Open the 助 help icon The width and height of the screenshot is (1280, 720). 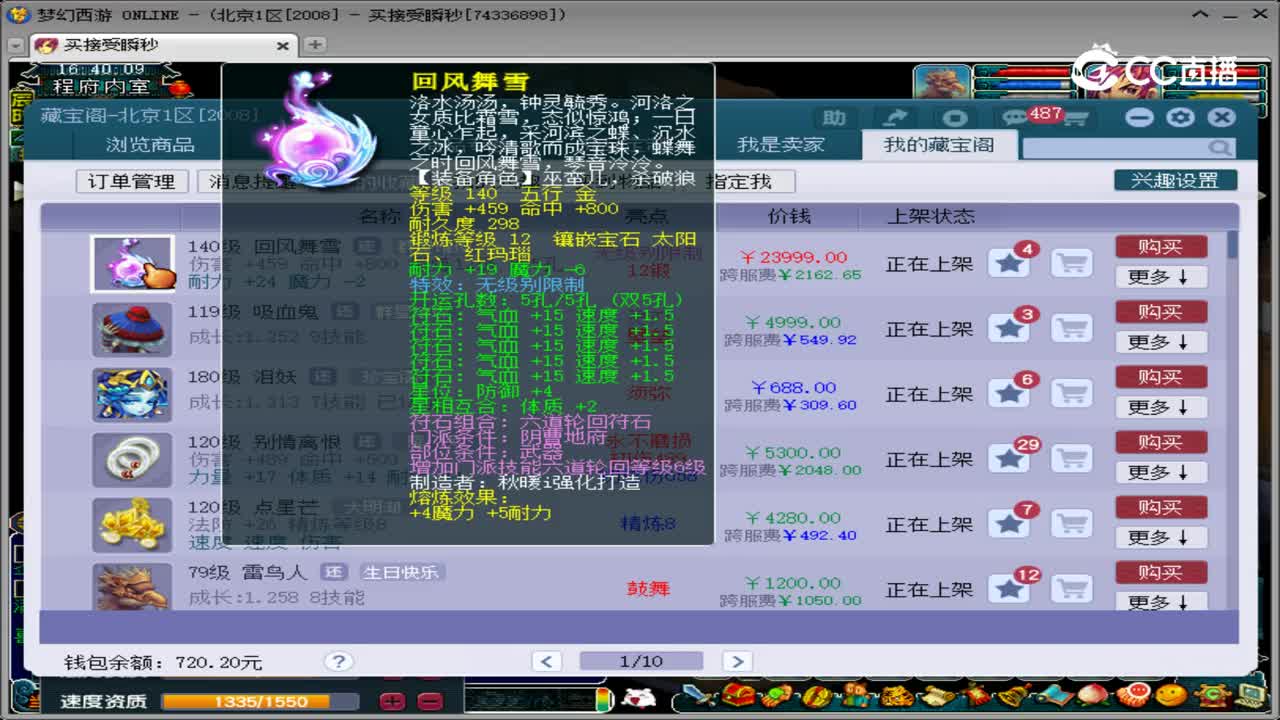833,118
